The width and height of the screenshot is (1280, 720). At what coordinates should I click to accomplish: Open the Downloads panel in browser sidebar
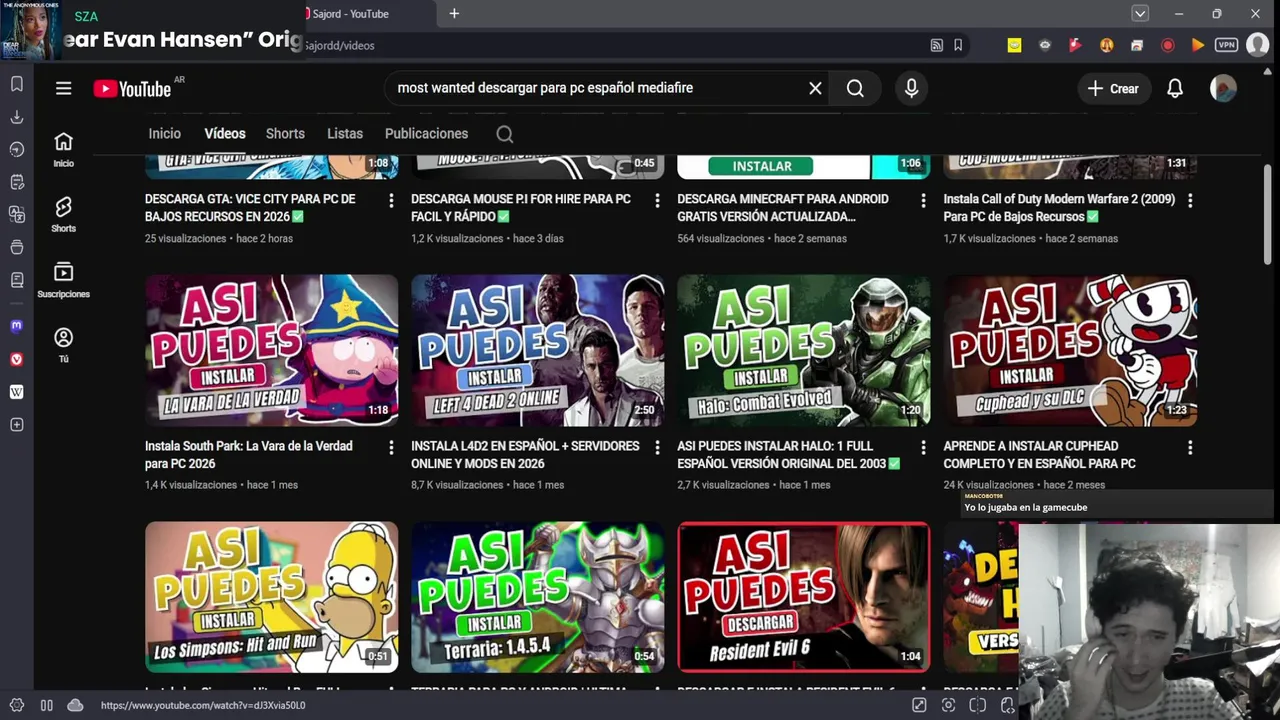coord(17,117)
